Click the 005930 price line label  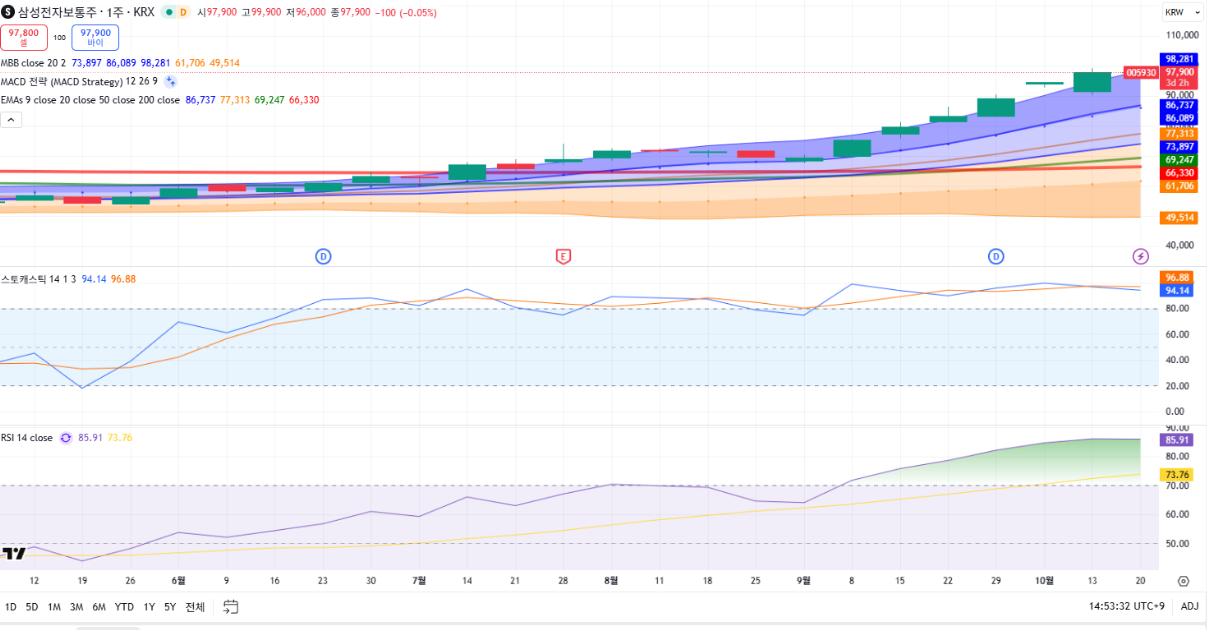pos(1141,73)
